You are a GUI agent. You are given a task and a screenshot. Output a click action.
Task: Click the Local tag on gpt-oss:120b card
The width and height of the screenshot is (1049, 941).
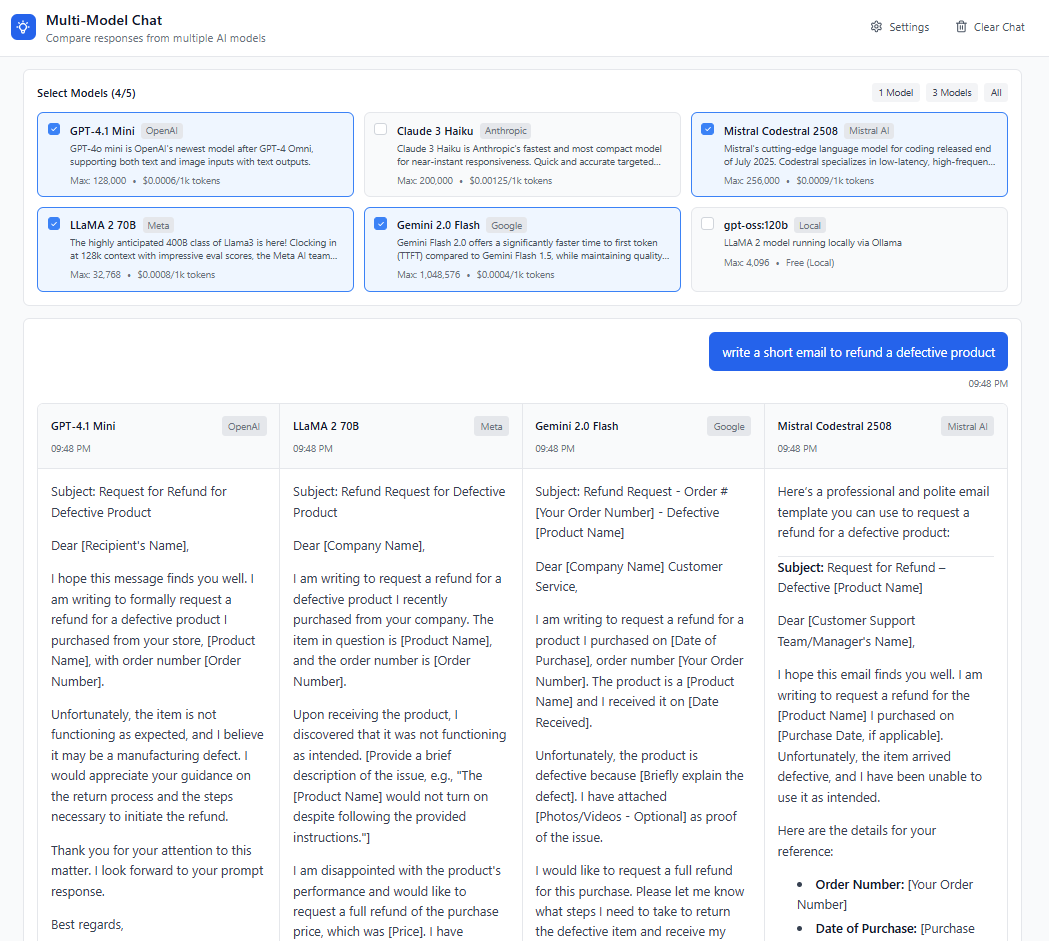point(810,225)
